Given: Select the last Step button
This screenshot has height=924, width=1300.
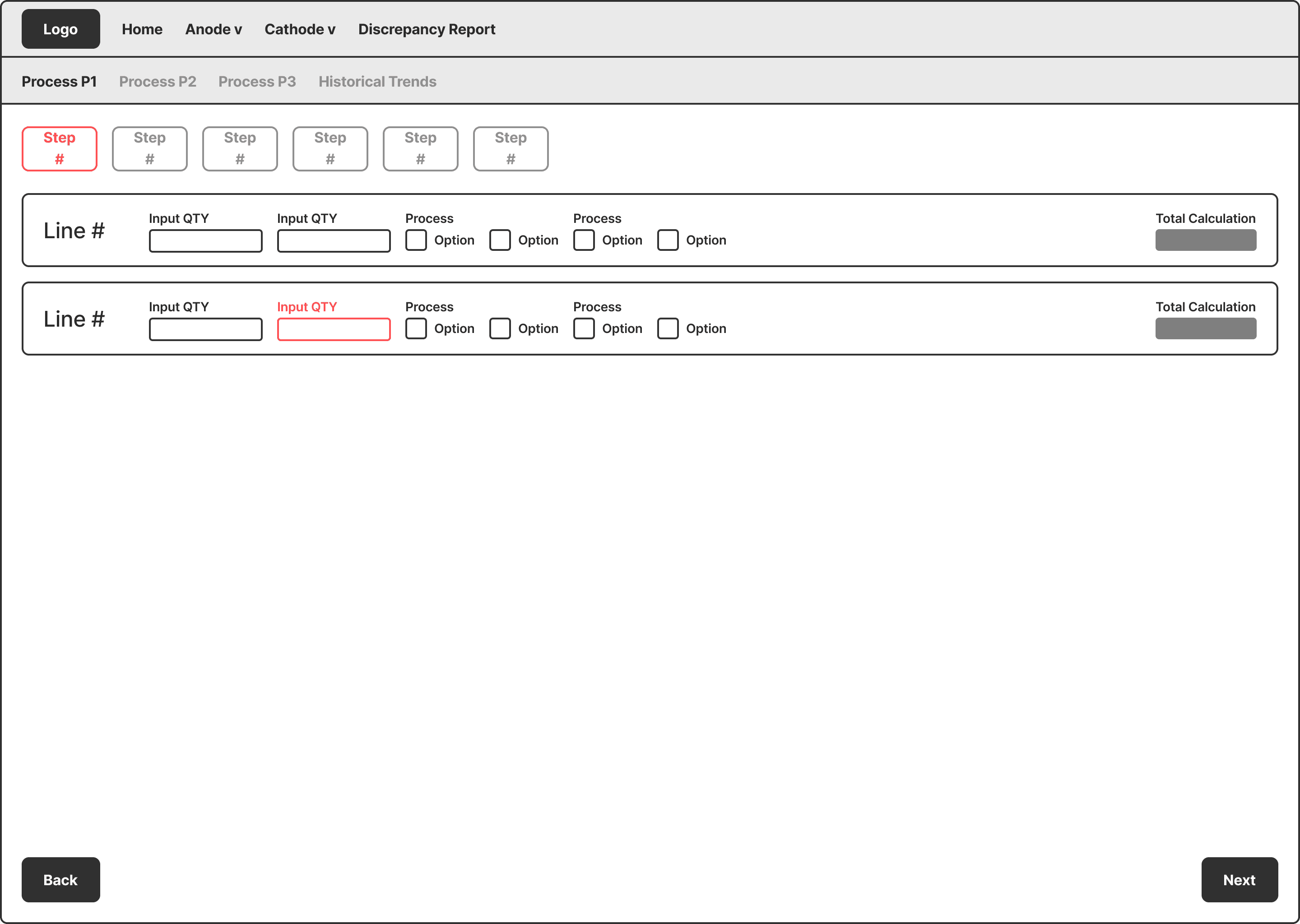Looking at the screenshot, I should tap(510, 148).
